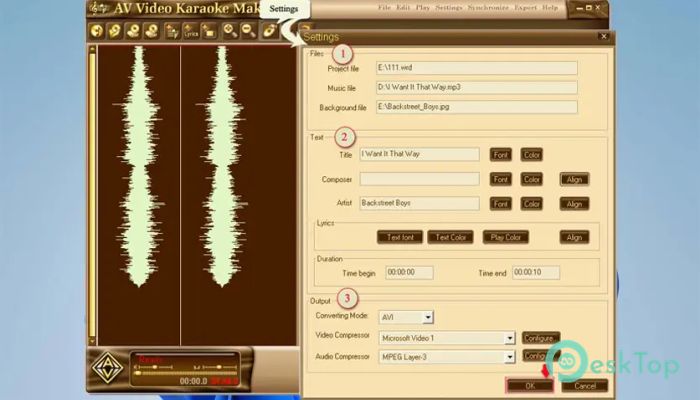700x400 pixels.
Task: Click the Lyrics icon in the toolbar
Action: (191, 31)
